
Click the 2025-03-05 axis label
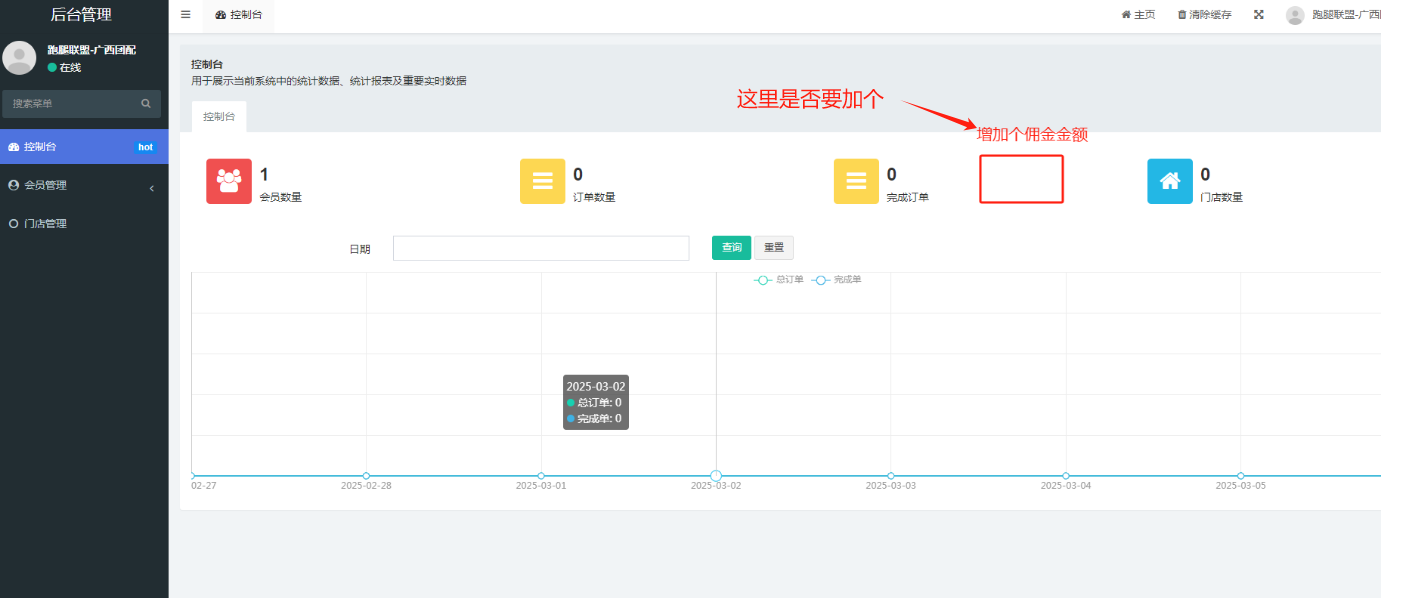1241,486
